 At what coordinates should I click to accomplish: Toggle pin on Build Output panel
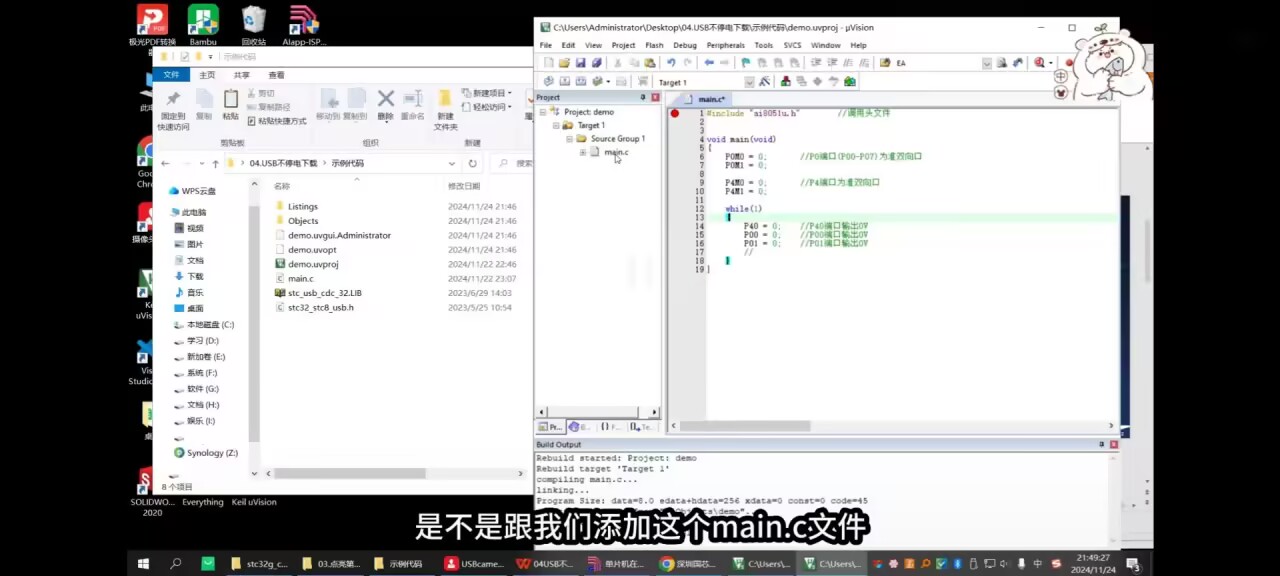coord(1102,444)
